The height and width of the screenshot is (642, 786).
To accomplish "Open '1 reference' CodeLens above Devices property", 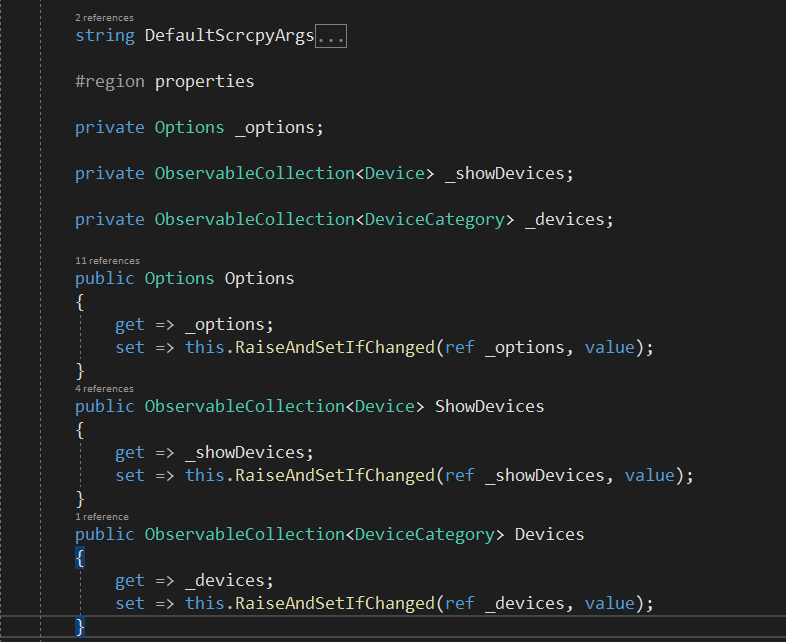I will (102, 516).
